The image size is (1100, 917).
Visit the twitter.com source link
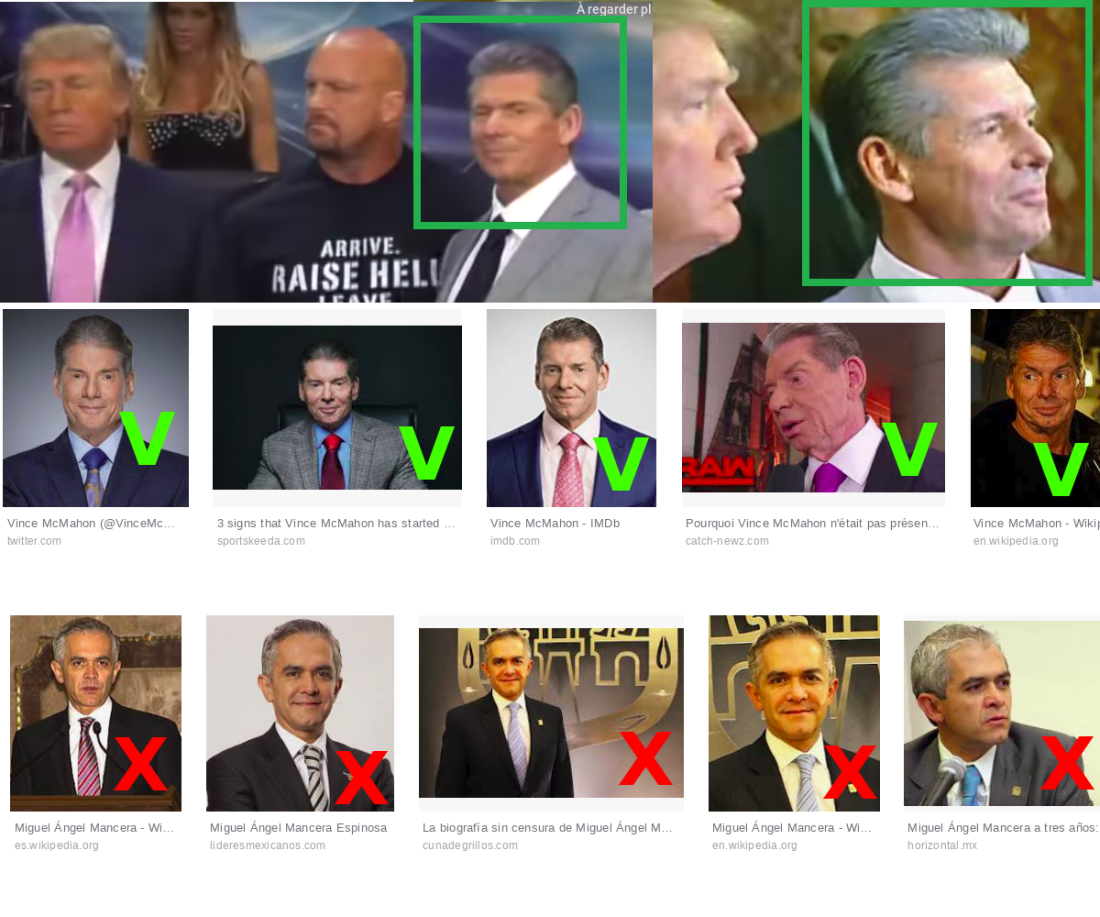coord(34,541)
